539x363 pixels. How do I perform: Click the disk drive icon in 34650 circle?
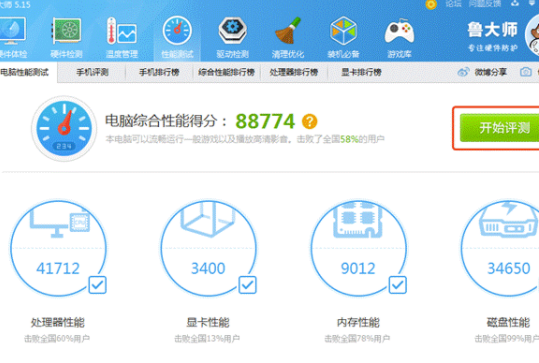(x=508, y=219)
